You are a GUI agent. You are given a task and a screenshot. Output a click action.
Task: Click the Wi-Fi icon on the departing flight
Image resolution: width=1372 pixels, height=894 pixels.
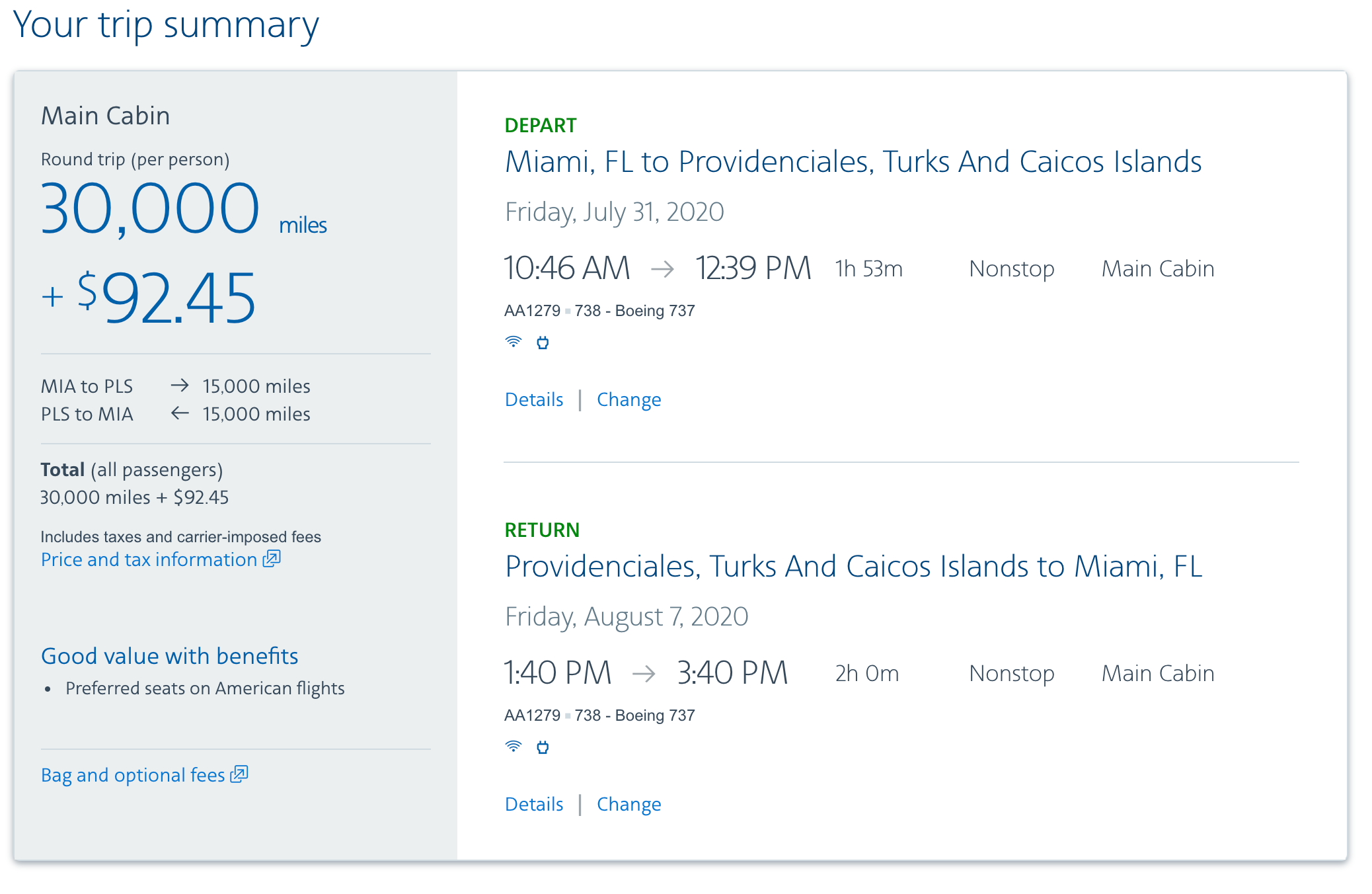click(x=513, y=342)
